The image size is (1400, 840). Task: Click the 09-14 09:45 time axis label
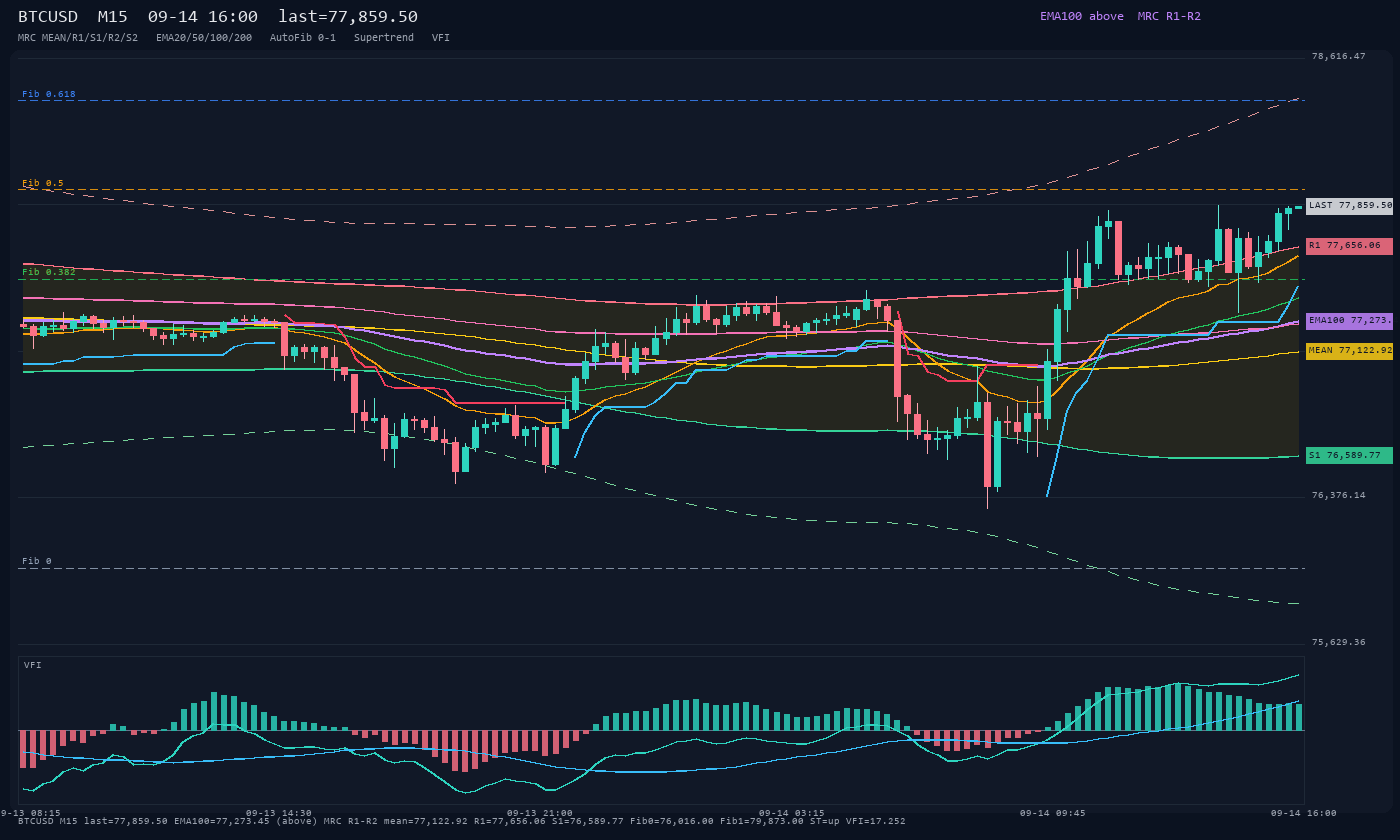1053,813
